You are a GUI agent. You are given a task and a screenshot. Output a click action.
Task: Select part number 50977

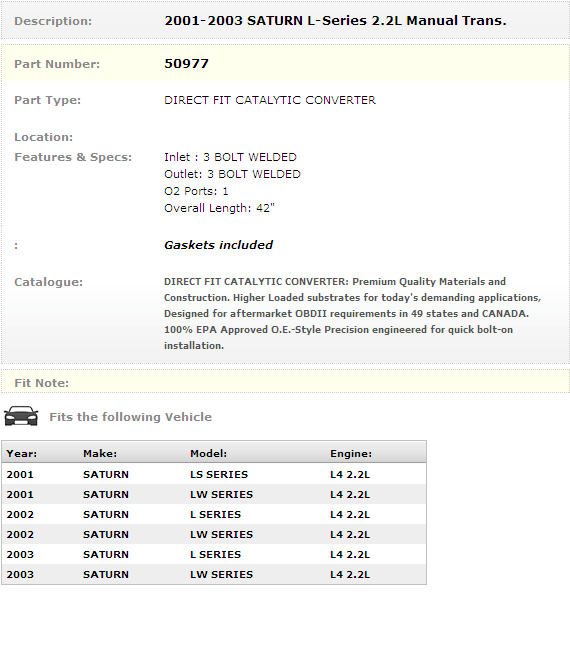(187, 64)
